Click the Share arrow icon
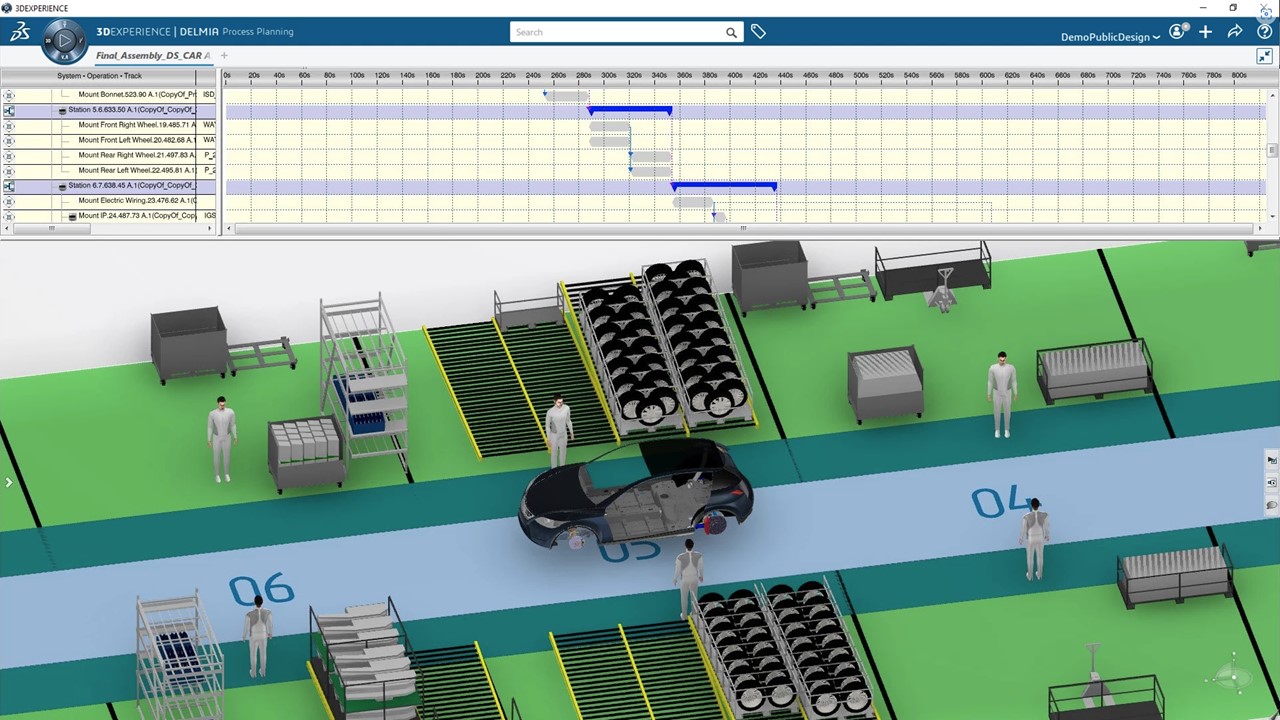The width and height of the screenshot is (1280, 720). [1235, 32]
